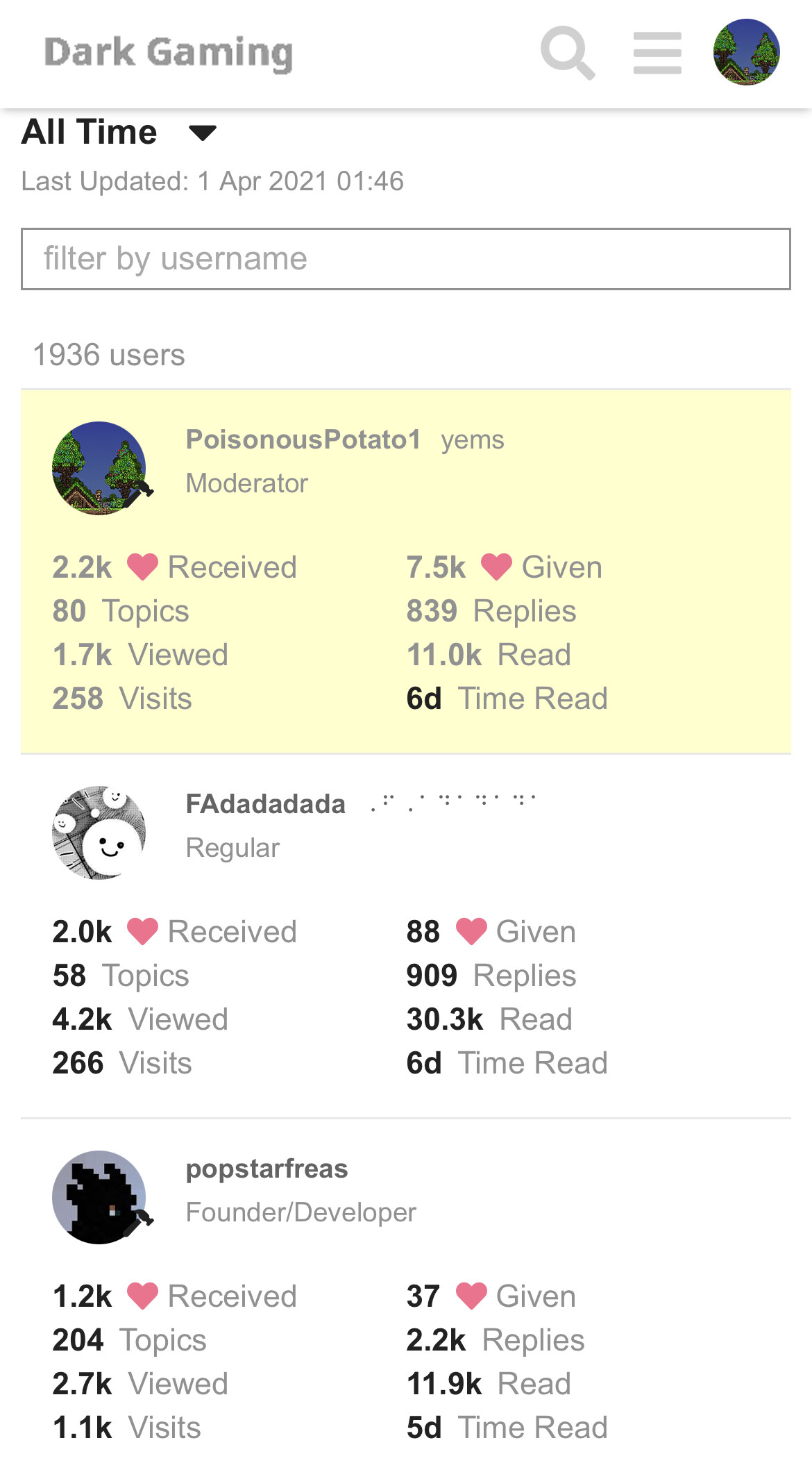Click the heart beside popstarfreas' 1.2k Received
Screen dimensions: 812x1479
pyautogui.click(x=143, y=1296)
